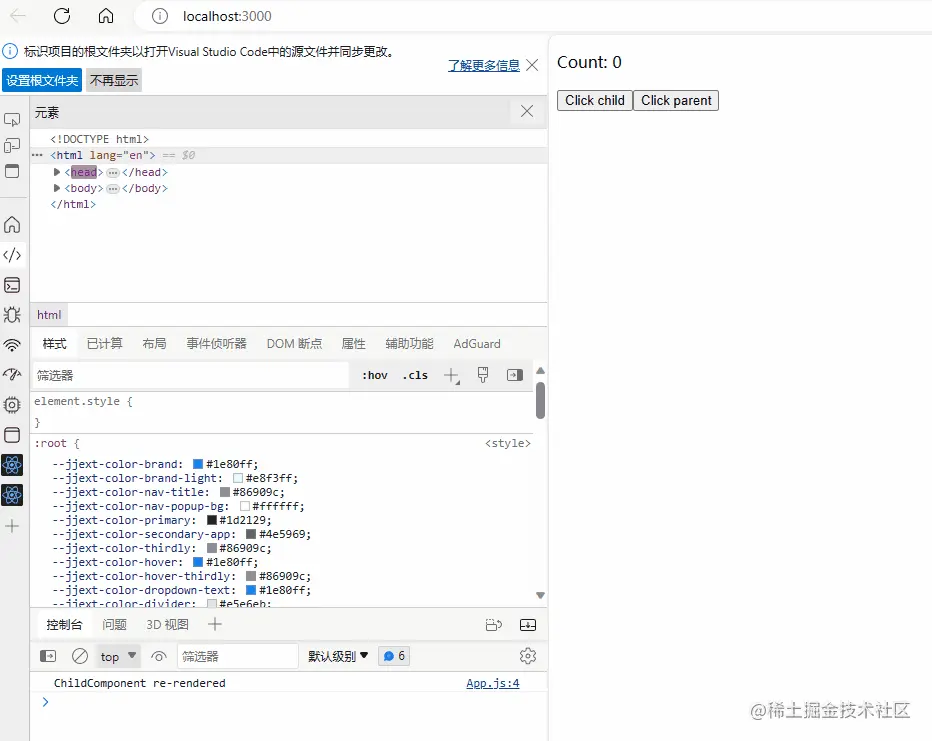Toggle rendering emulation paintbrush icon
932x741 pixels.
point(483,375)
